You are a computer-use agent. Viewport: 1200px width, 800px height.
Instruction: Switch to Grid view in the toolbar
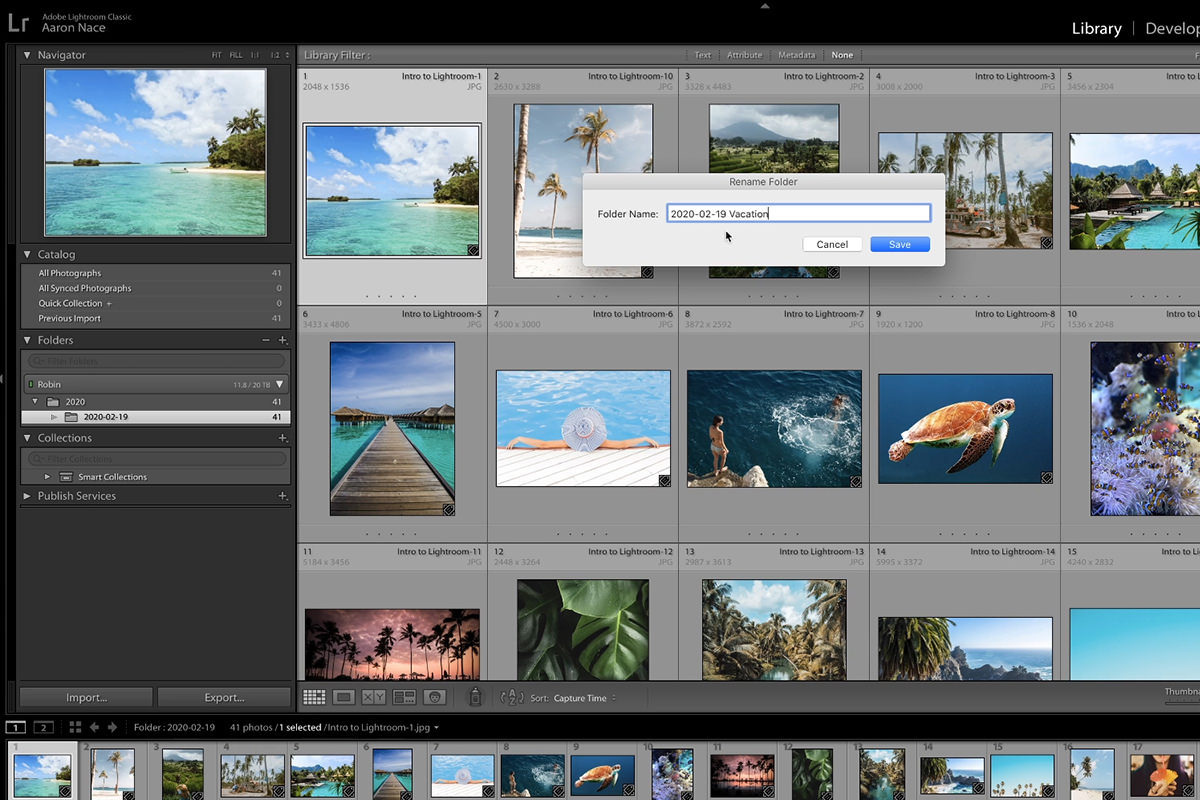point(314,698)
